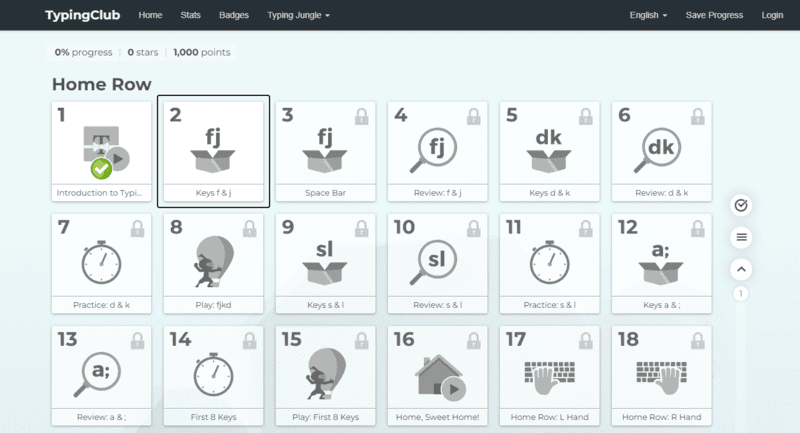The image size is (800, 433).
Task: Expand the Typing Jungle dropdown menu
Action: click(298, 15)
